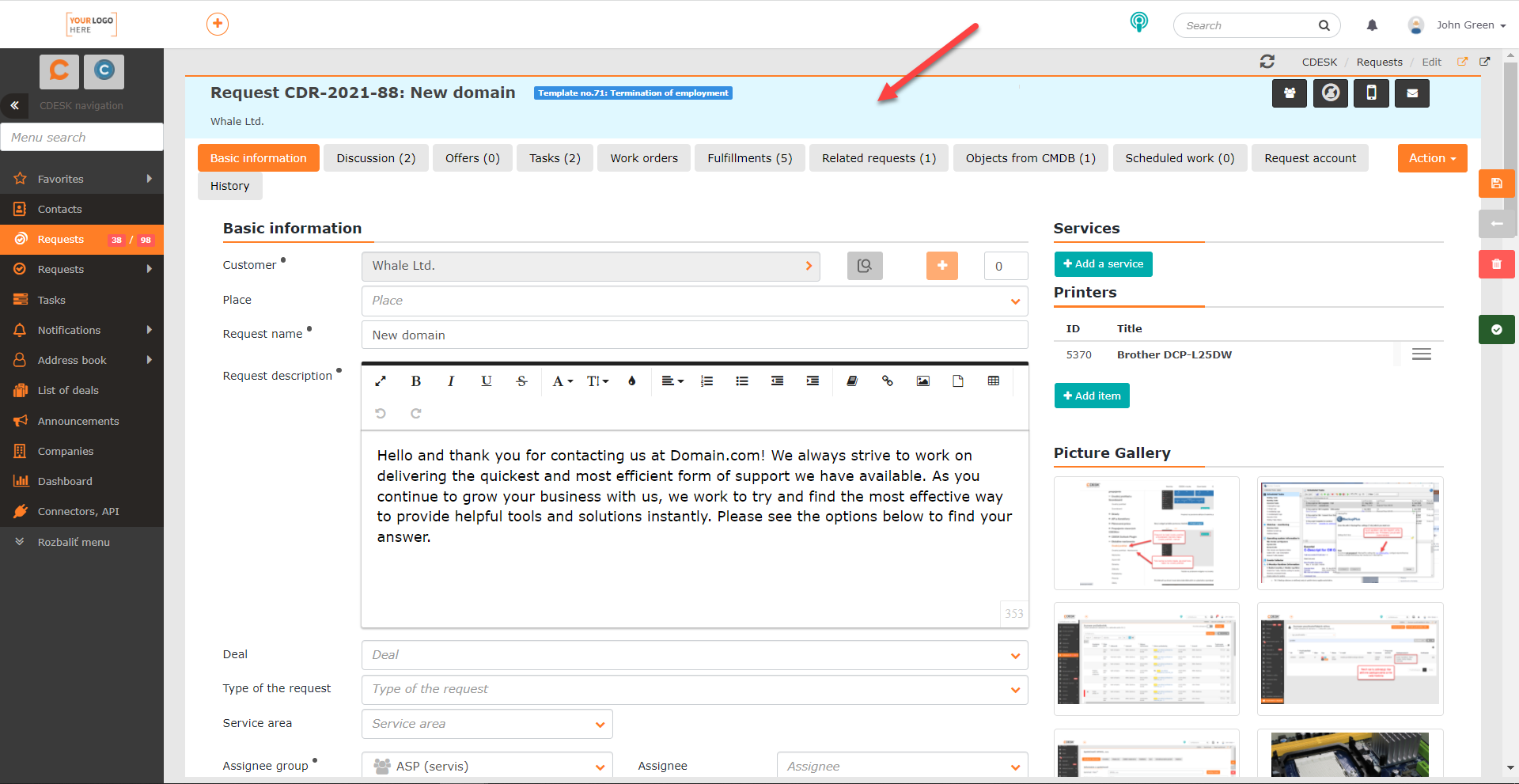Open the Type of the request dropdown

[x=695, y=689]
